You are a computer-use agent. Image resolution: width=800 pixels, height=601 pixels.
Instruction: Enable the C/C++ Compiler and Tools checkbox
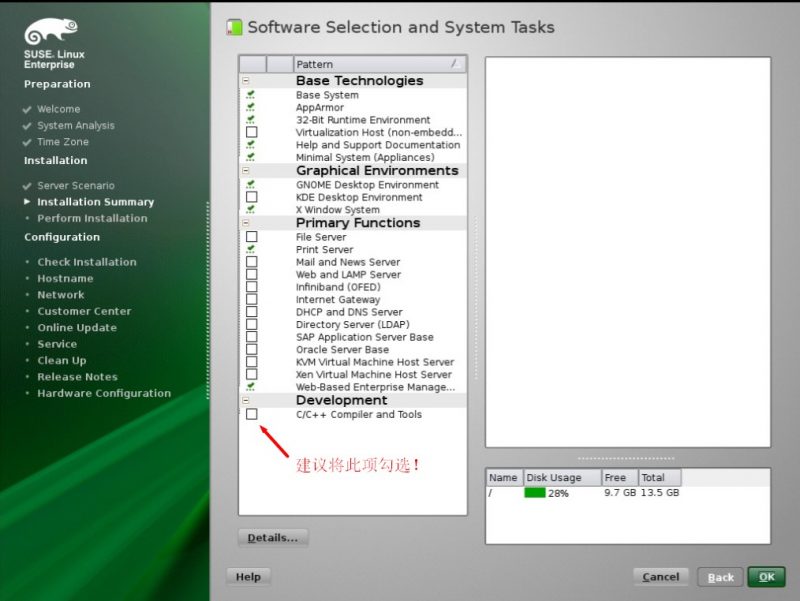251,414
